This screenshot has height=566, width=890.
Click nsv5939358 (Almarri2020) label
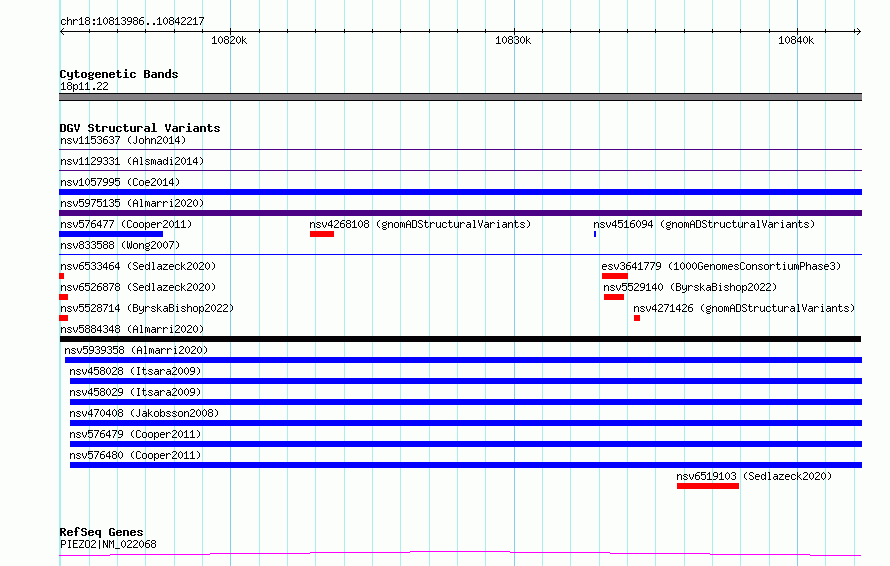point(136,350)
